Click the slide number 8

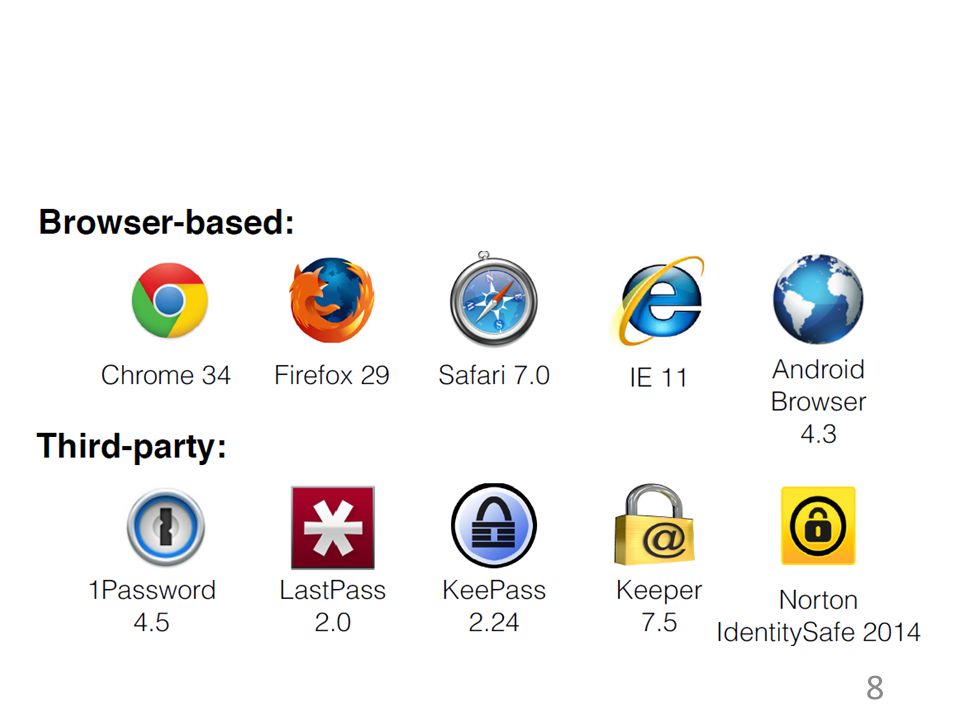click(875, 688)
